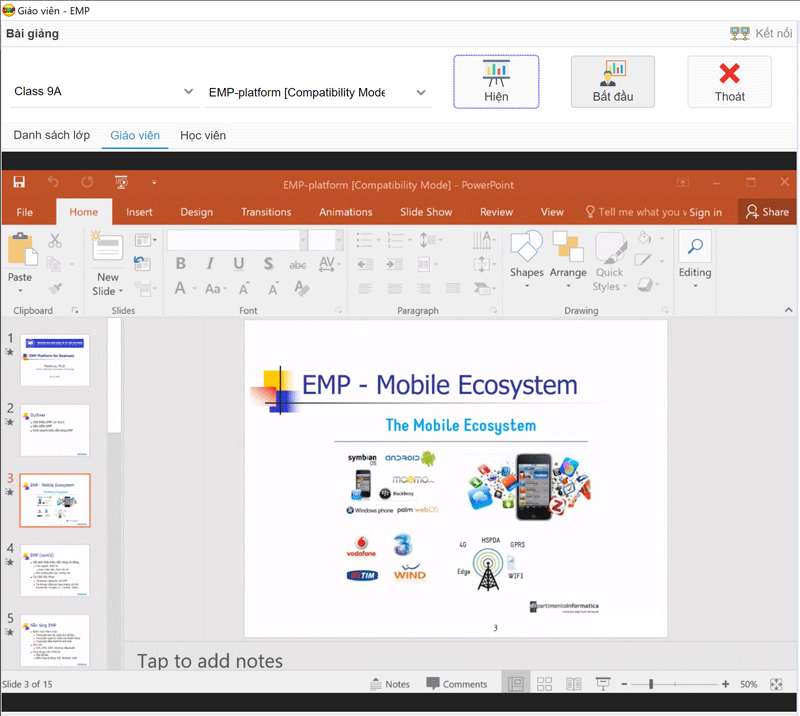Switch to the Animations tab
This screenshot has width=800, height=716.
pos(346,212)
